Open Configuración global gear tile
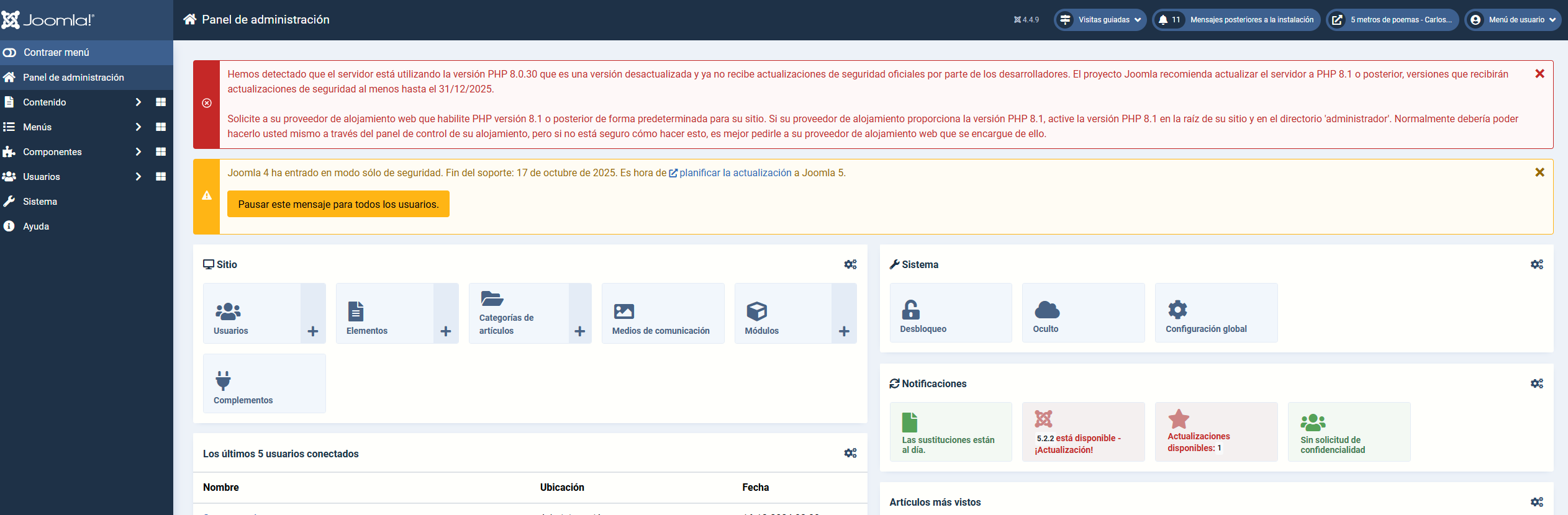The width and height of the screenshot is (1568, 515). 1216,313
